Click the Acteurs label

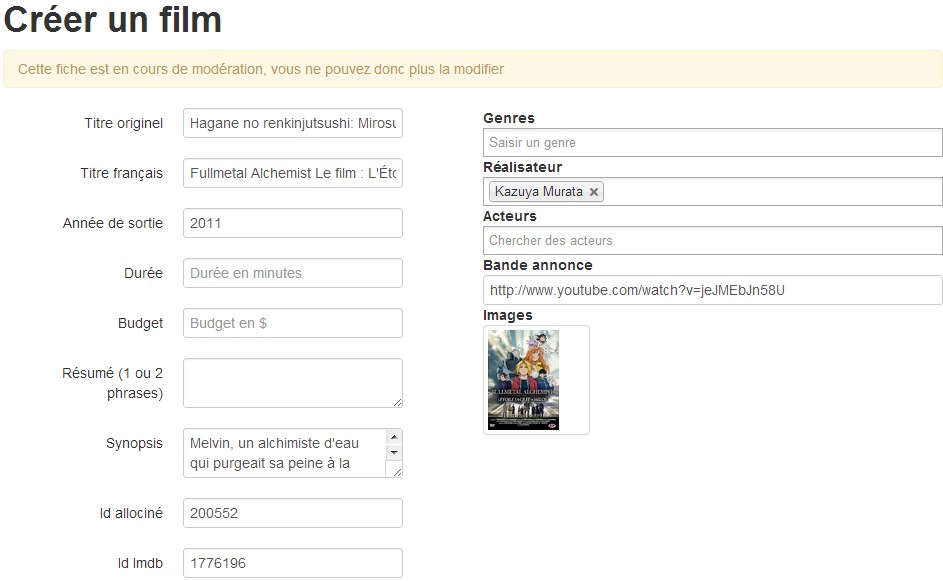[x=509, y=216]
